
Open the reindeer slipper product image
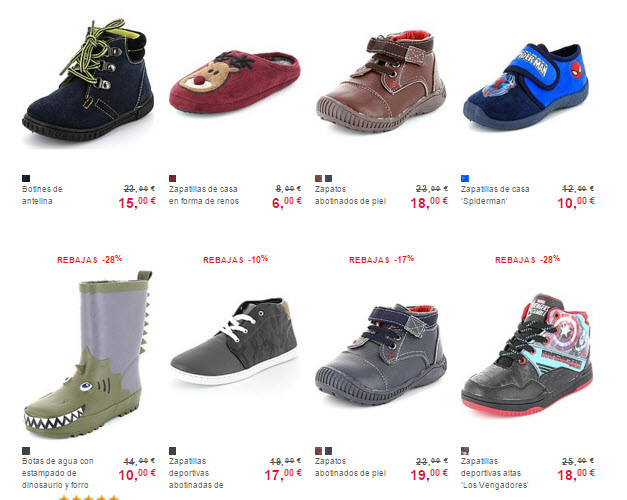pyautogui.click(x=235, y=82)
